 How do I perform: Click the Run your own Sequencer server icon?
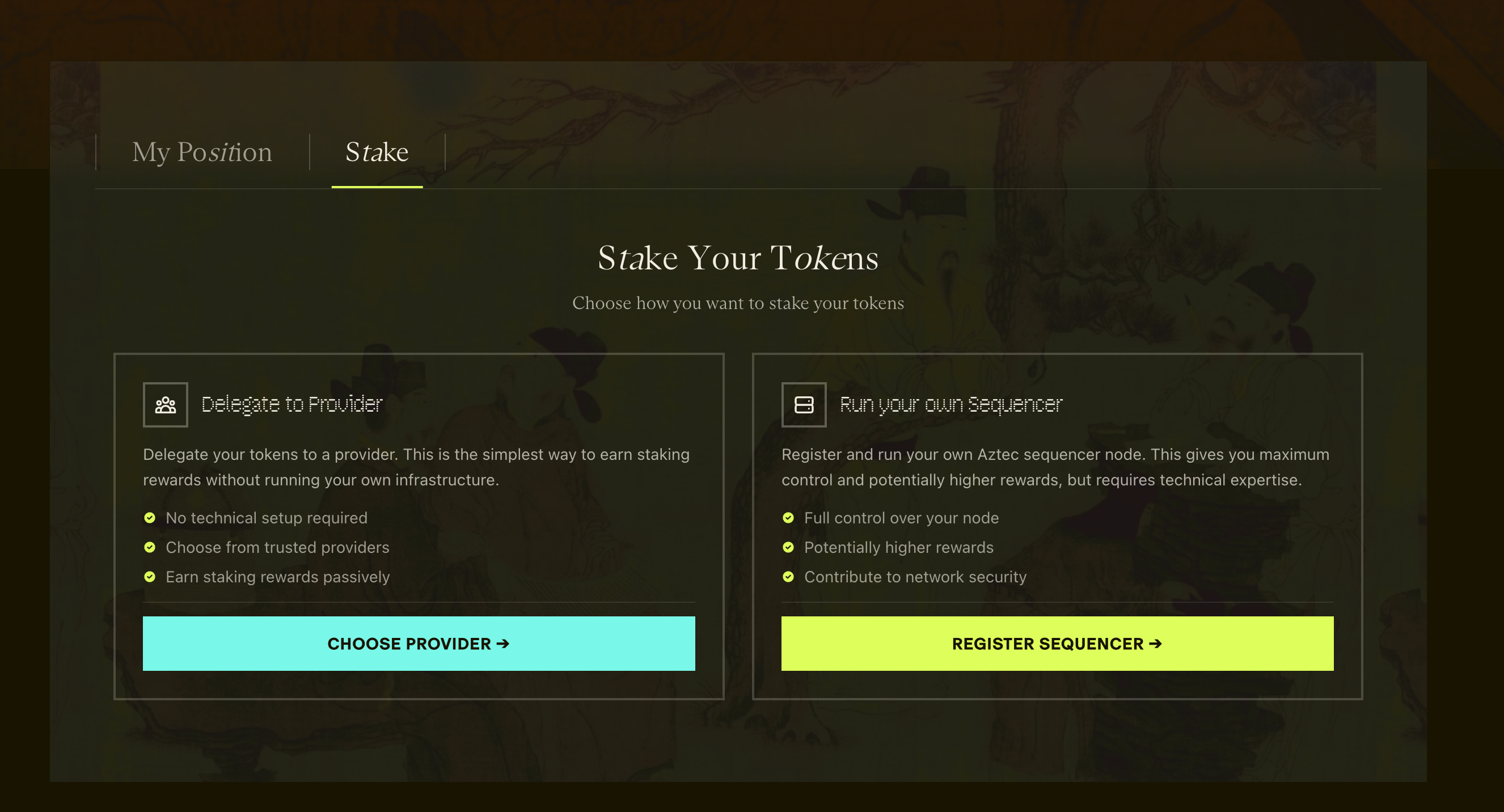[804, 405]
